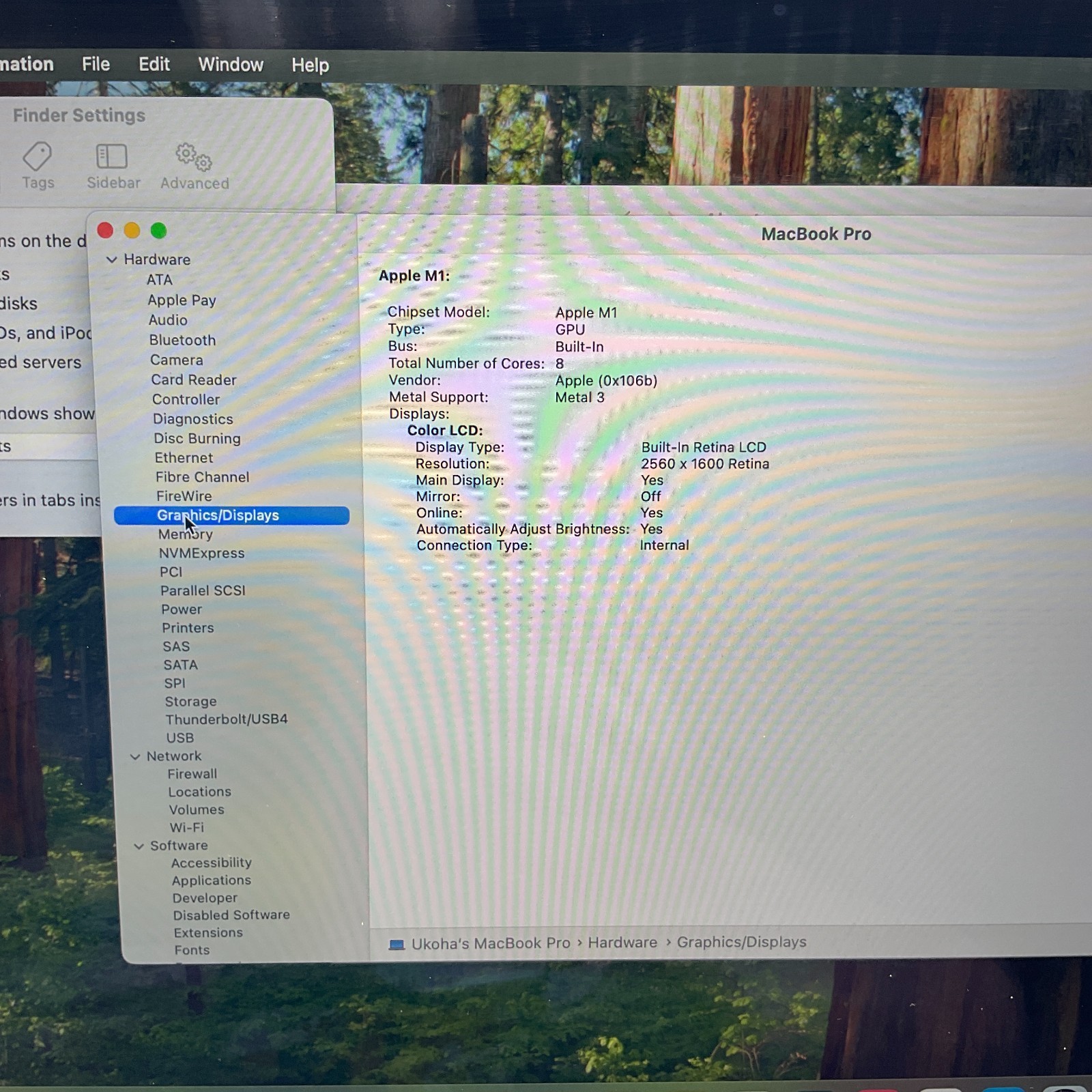Select Disabled Software in the sidebar
The width and height of the screenshot is (1092, 1092).
click(231, 915)
